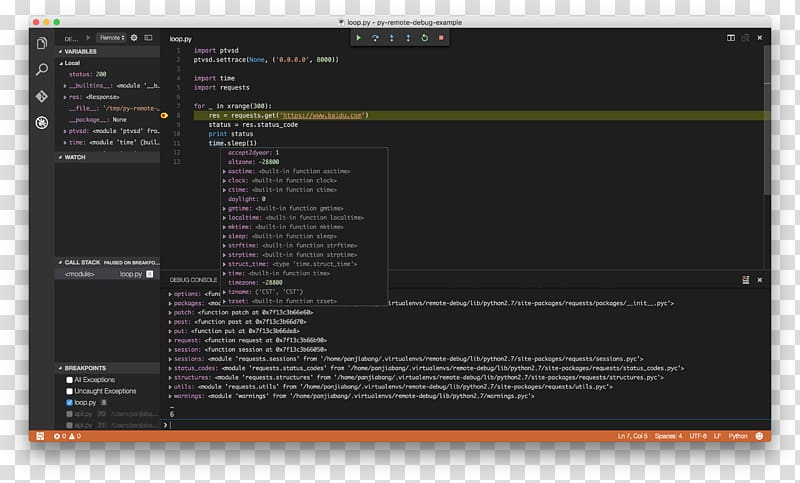Screen dimensions: 800x483
Task: Enable the Uncaught Exceptions checkbox
Action: tap(70, 391)
